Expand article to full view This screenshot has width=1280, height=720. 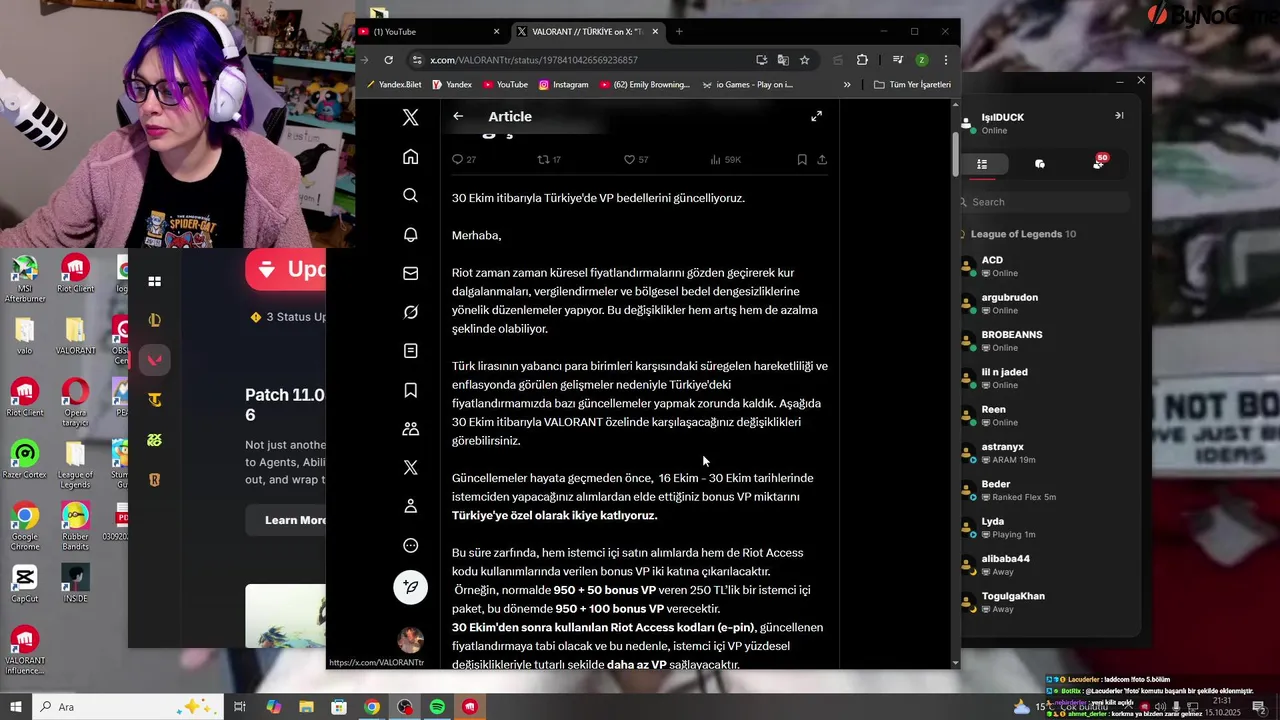coord(817,116)
